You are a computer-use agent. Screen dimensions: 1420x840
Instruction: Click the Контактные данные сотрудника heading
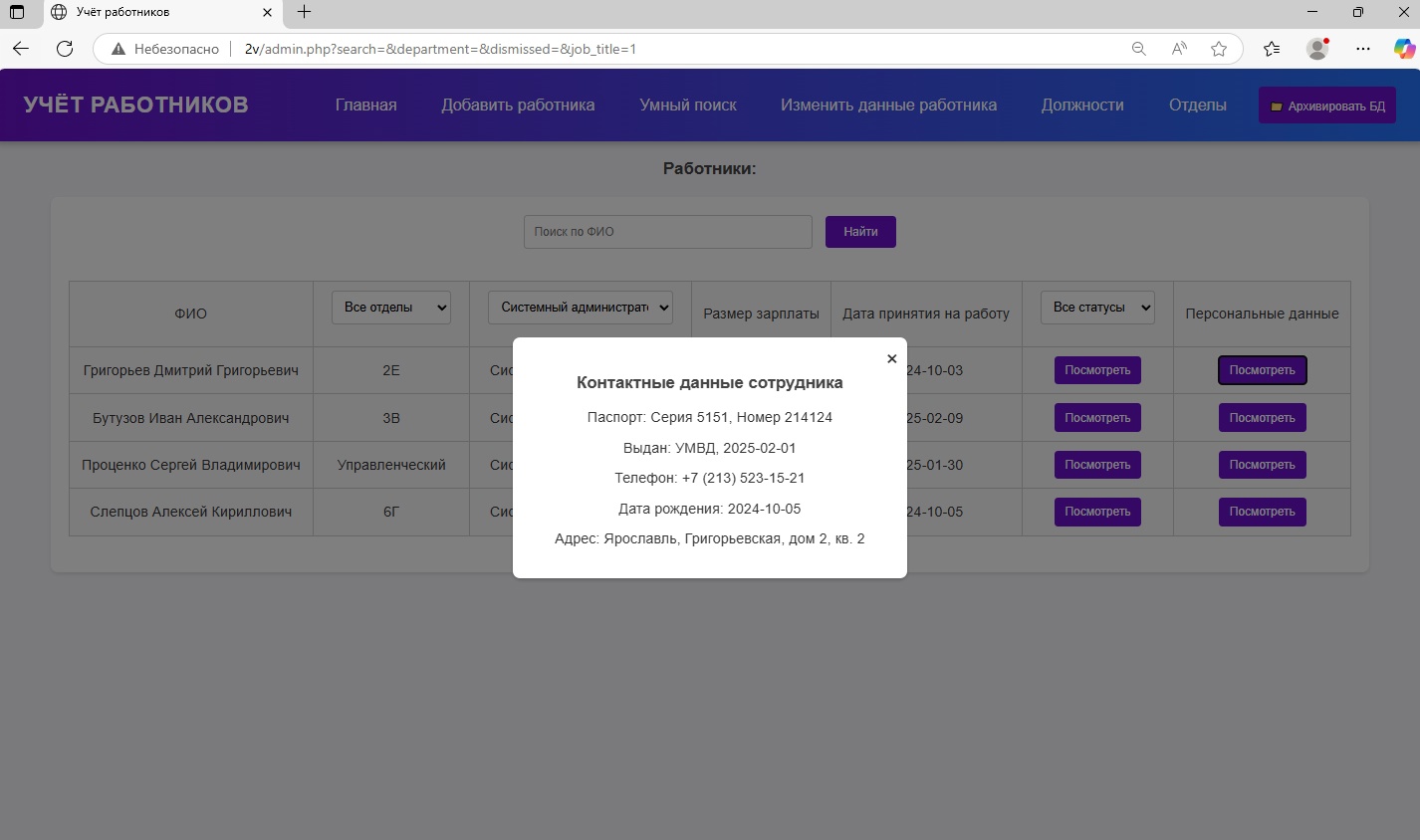click(x=710, y=382)
